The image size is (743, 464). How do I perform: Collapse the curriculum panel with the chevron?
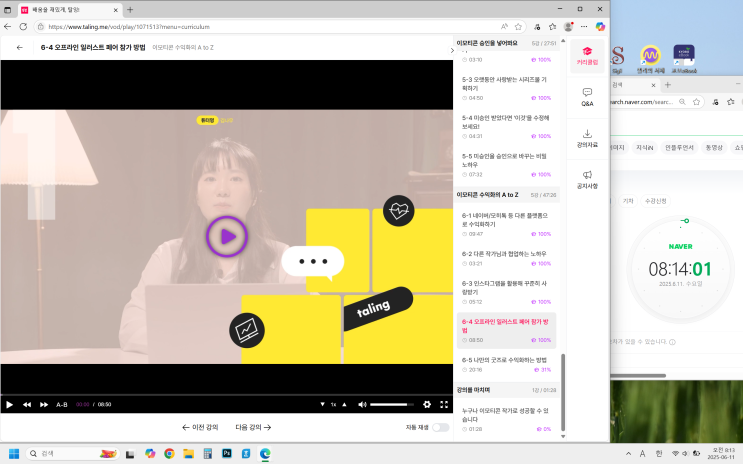point(452,50)
